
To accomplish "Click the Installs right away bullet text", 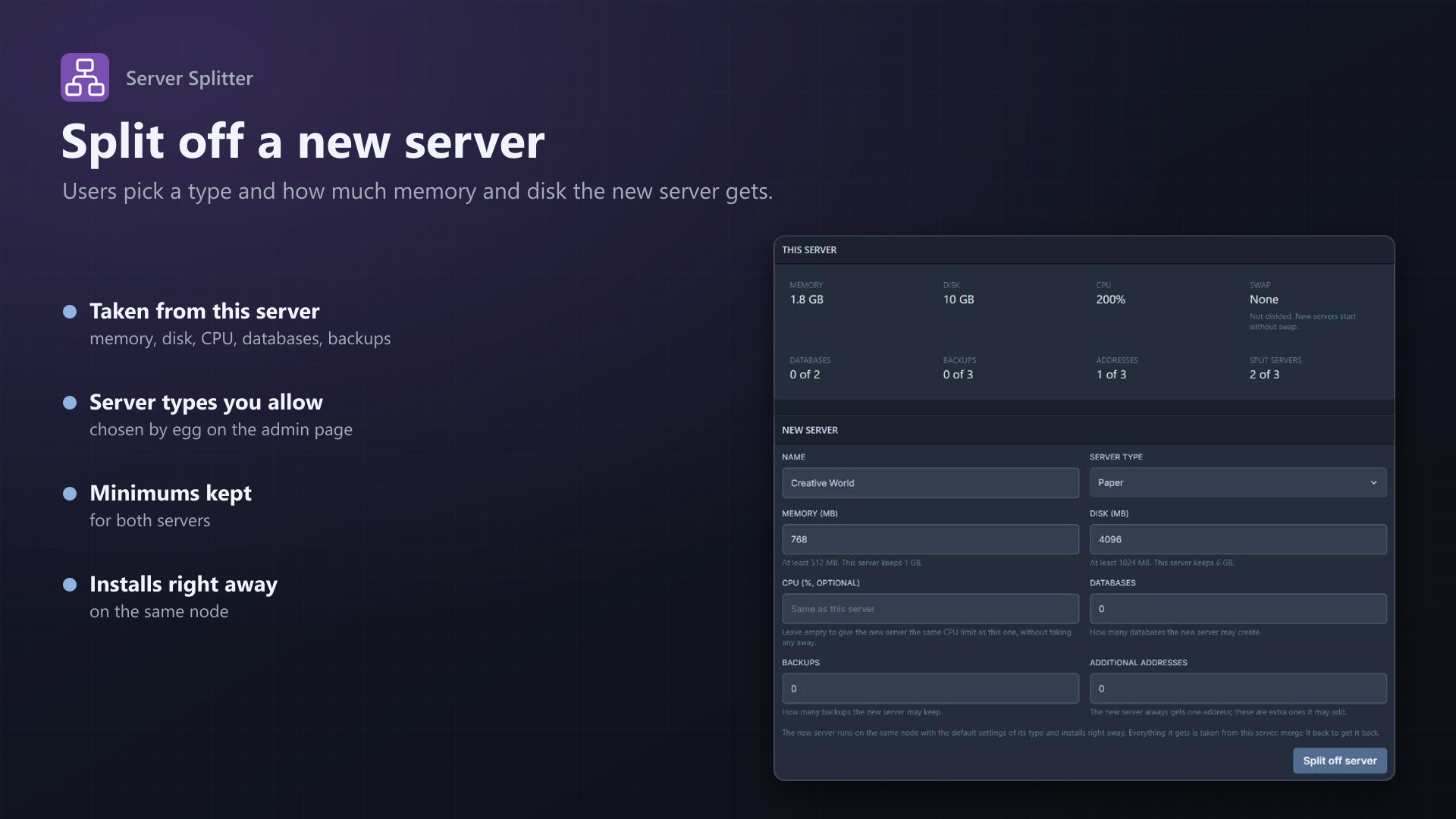I will pyautogui.click(x=184, y=584).
